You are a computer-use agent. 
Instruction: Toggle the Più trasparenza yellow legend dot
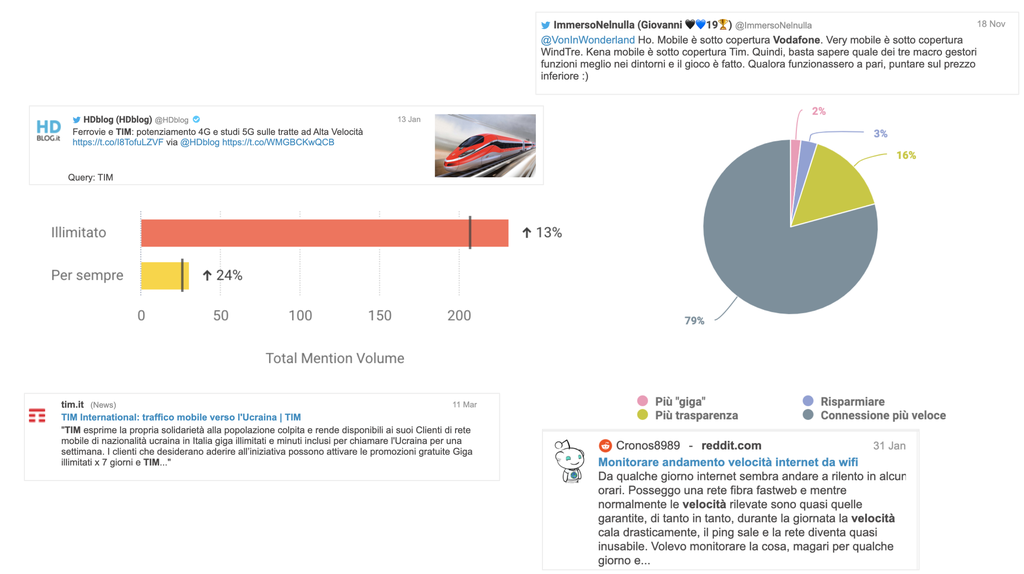(x=642, y=415)
